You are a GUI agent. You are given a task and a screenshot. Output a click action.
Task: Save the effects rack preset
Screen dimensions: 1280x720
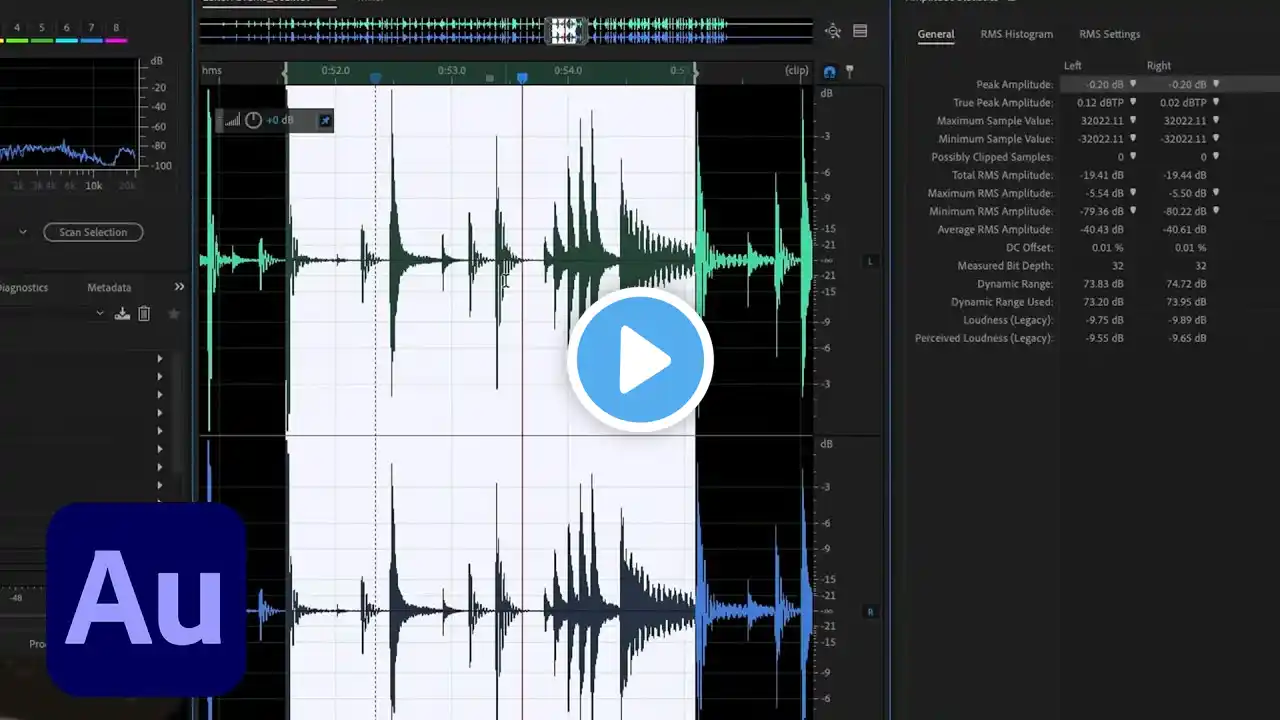[x=122, y=314]
